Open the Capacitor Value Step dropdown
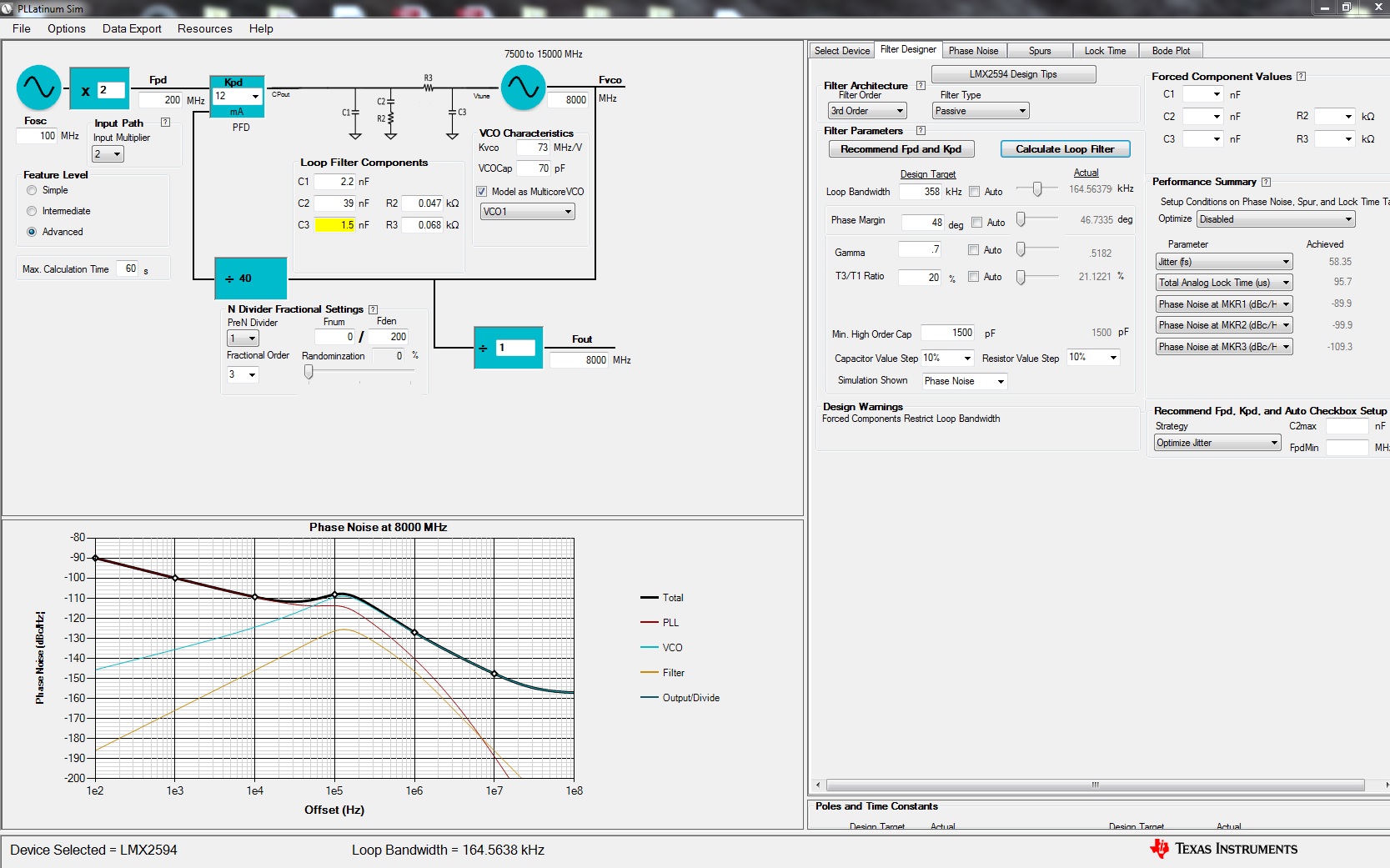 947,358
